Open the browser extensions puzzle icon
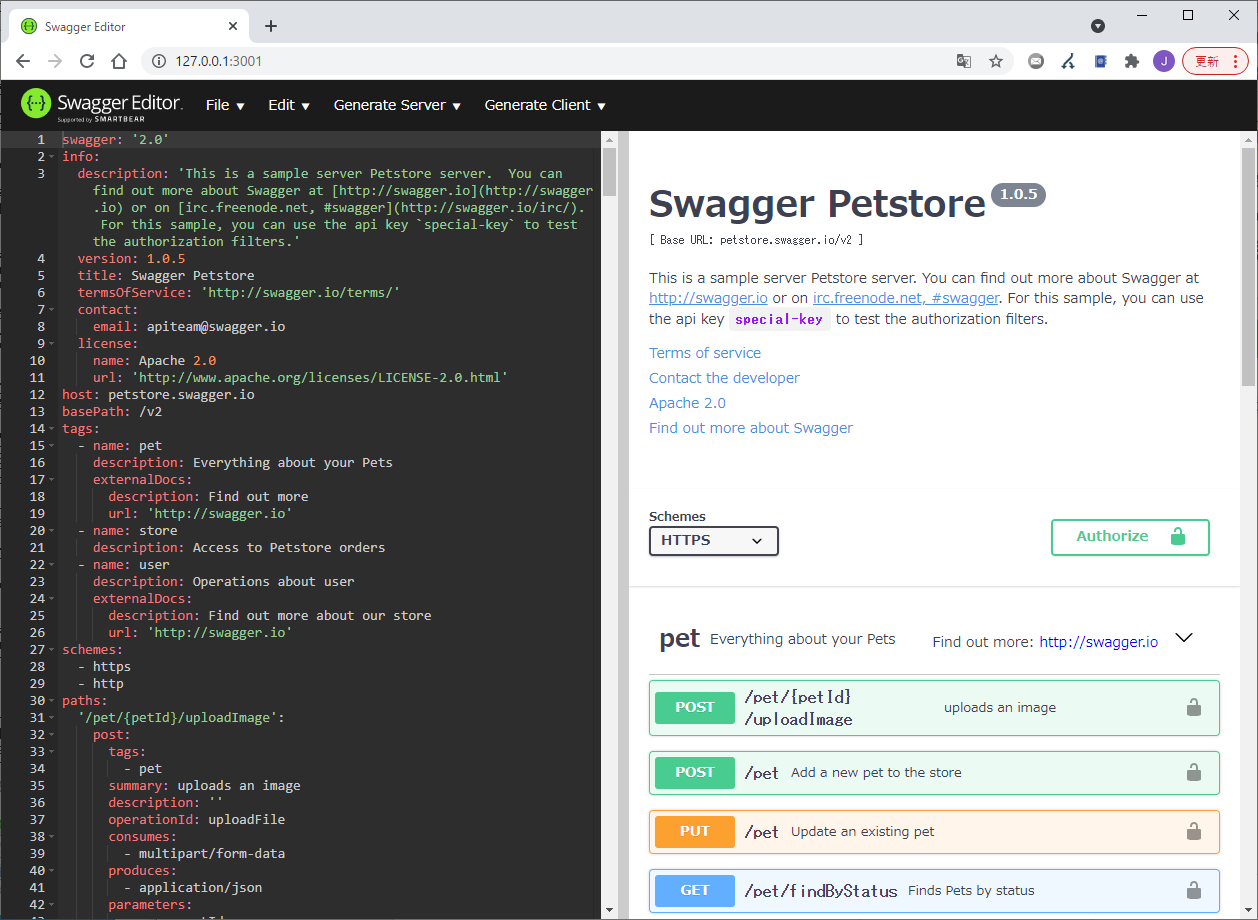Screen dimensions: 1258x920 [x=1132, y=61]
